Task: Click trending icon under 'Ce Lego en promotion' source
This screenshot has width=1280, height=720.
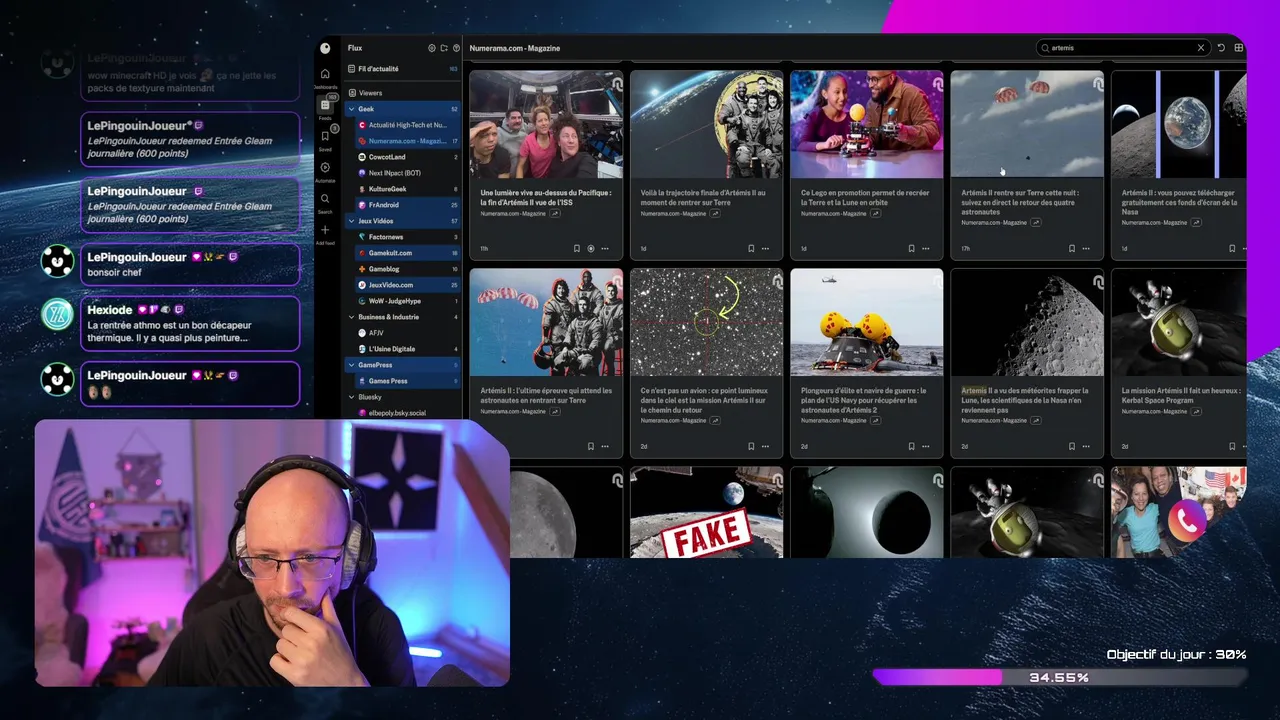Action: [x=875, y=213]
